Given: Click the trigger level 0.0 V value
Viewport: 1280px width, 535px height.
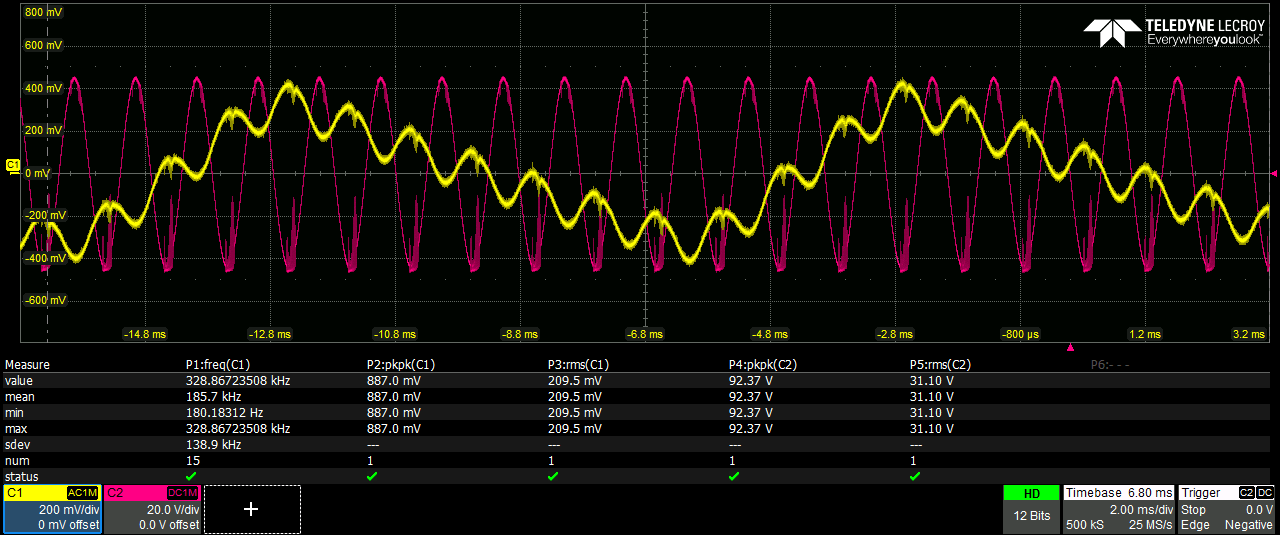Looking at the screenshot, I should 1259,510.
